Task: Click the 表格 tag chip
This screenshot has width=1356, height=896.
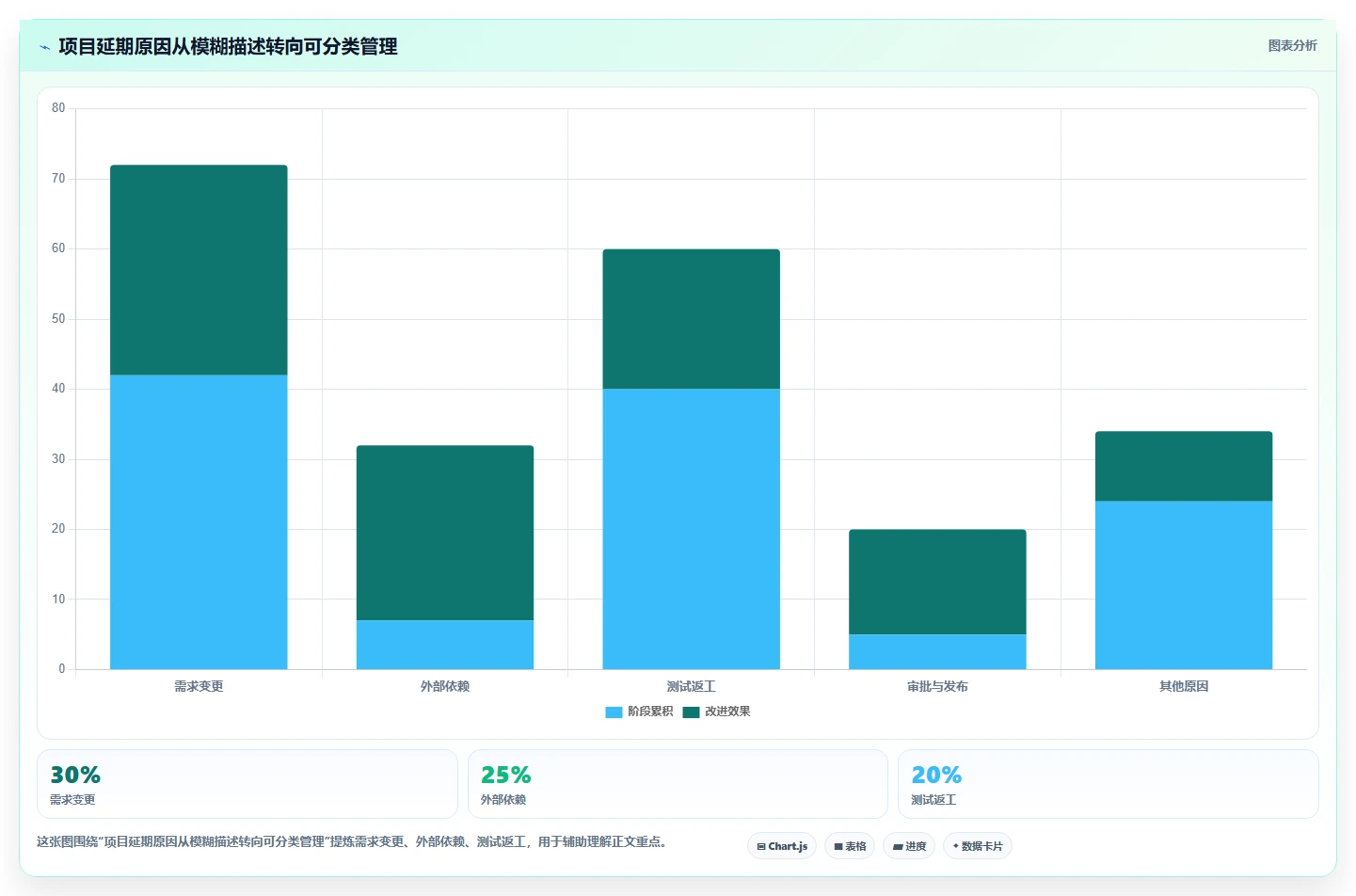Action: [850, 846]
